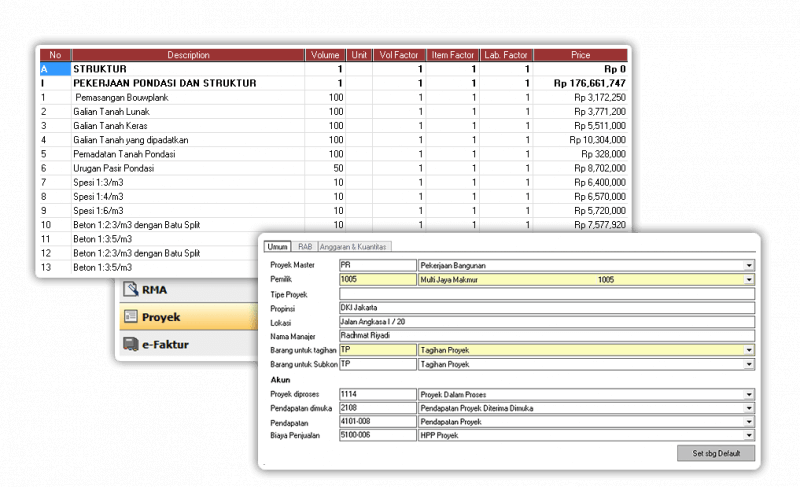Open the Biaya Penjualan dropdown
The height and width of the screenshot is (487, 800).
(x=749, y=436)
